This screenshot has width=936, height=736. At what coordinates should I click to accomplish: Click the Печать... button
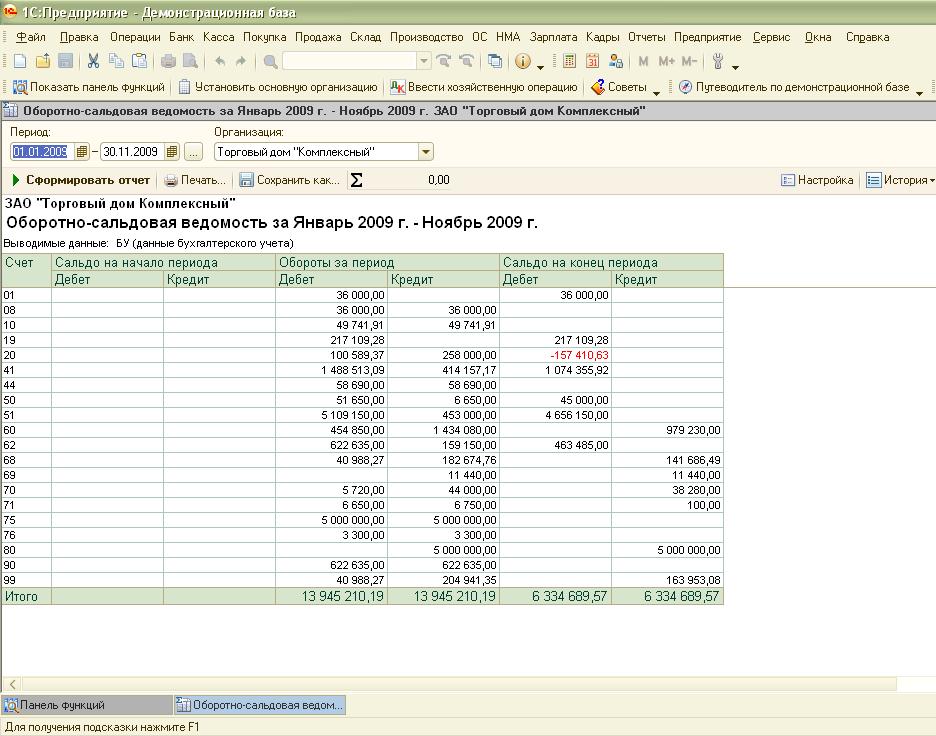(195, 180)
